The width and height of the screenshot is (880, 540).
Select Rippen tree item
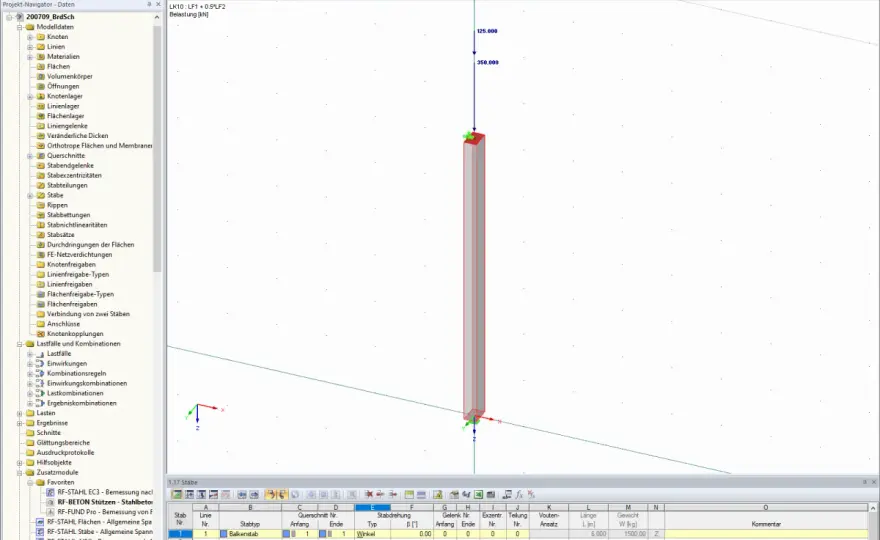(57, 205)
